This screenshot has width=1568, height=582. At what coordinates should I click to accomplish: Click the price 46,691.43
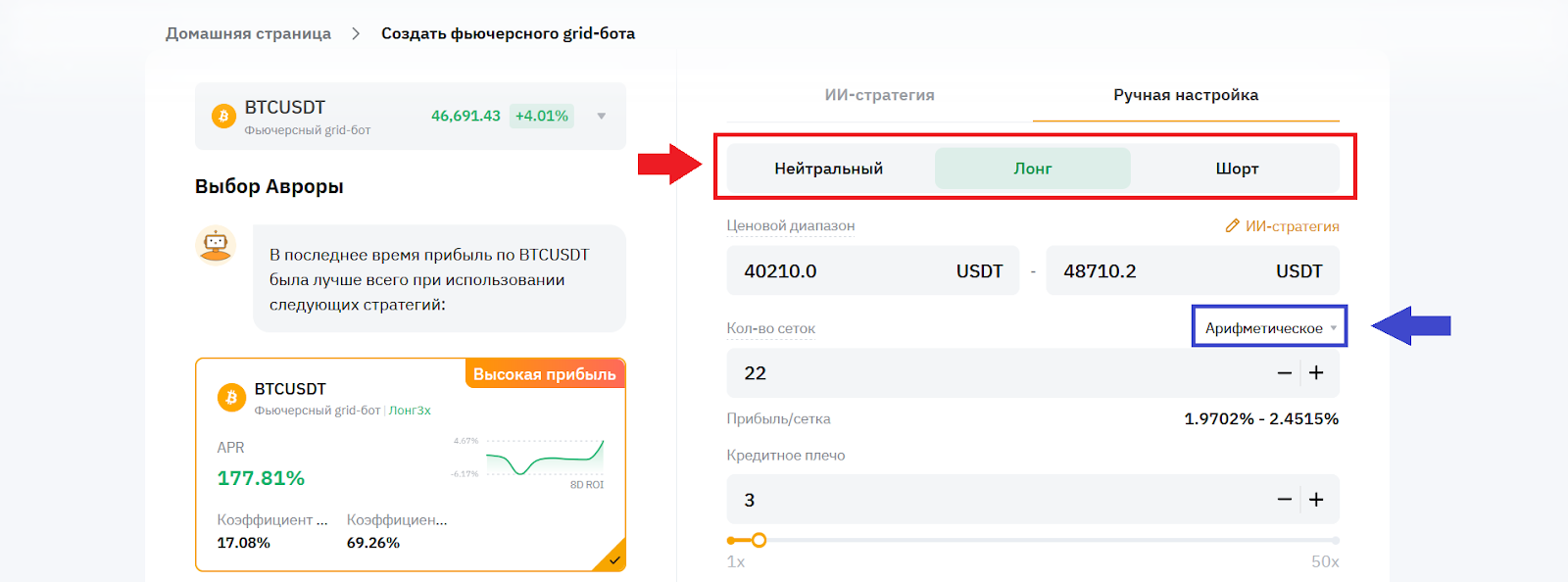pyautogui.click(x=465, y=116)
